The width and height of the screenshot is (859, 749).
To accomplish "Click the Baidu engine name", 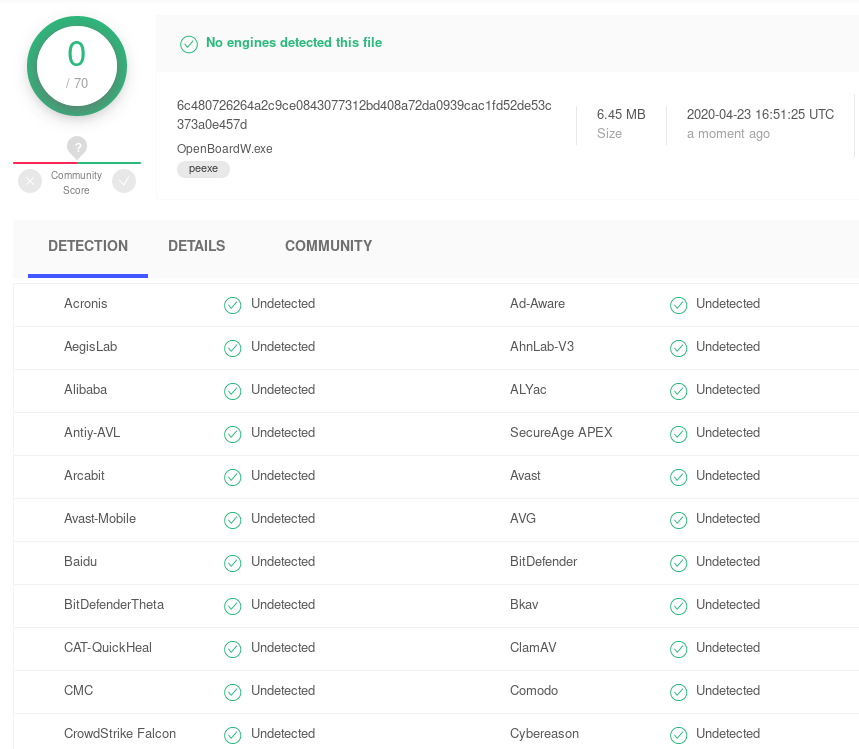I will (x=81, y=562).
